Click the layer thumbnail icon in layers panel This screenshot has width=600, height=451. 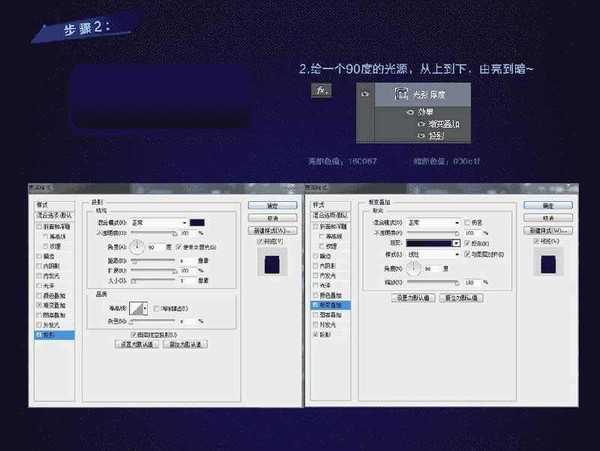(x=401, y=94)
